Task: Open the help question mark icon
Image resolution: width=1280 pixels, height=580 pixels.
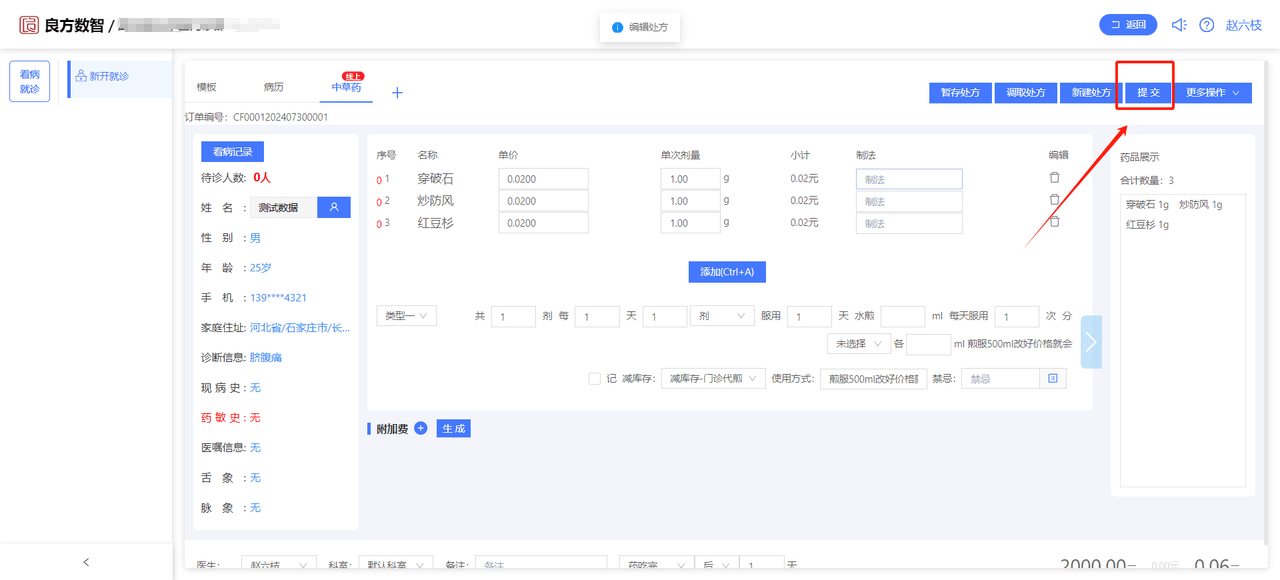Action: [1207, 25]
